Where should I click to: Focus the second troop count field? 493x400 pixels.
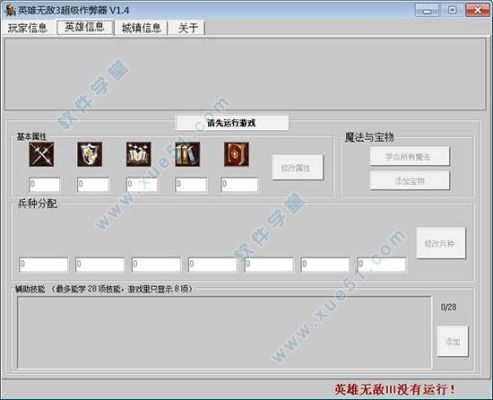[100, 264]
